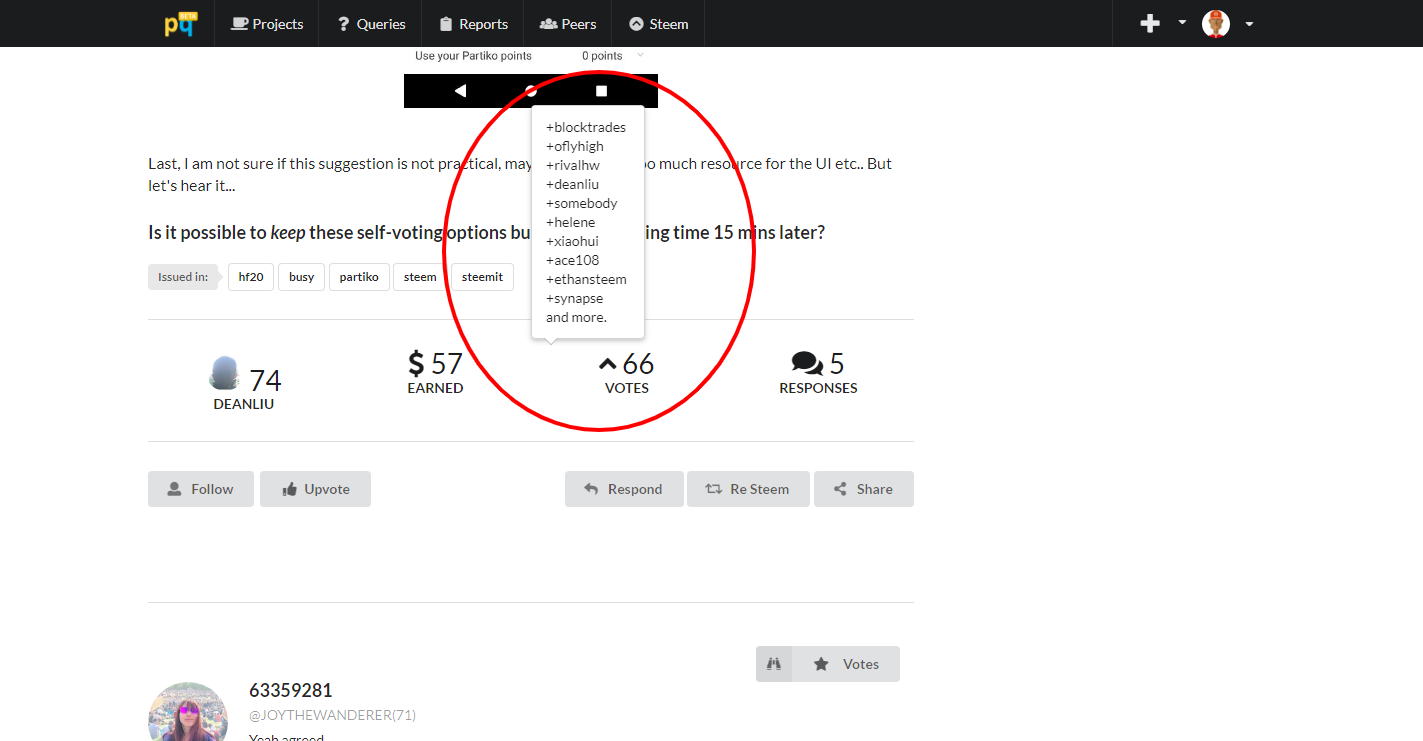Open JoyTheWanderer's avatar thumbnail

pyautogui.click(x=188, y=712)
